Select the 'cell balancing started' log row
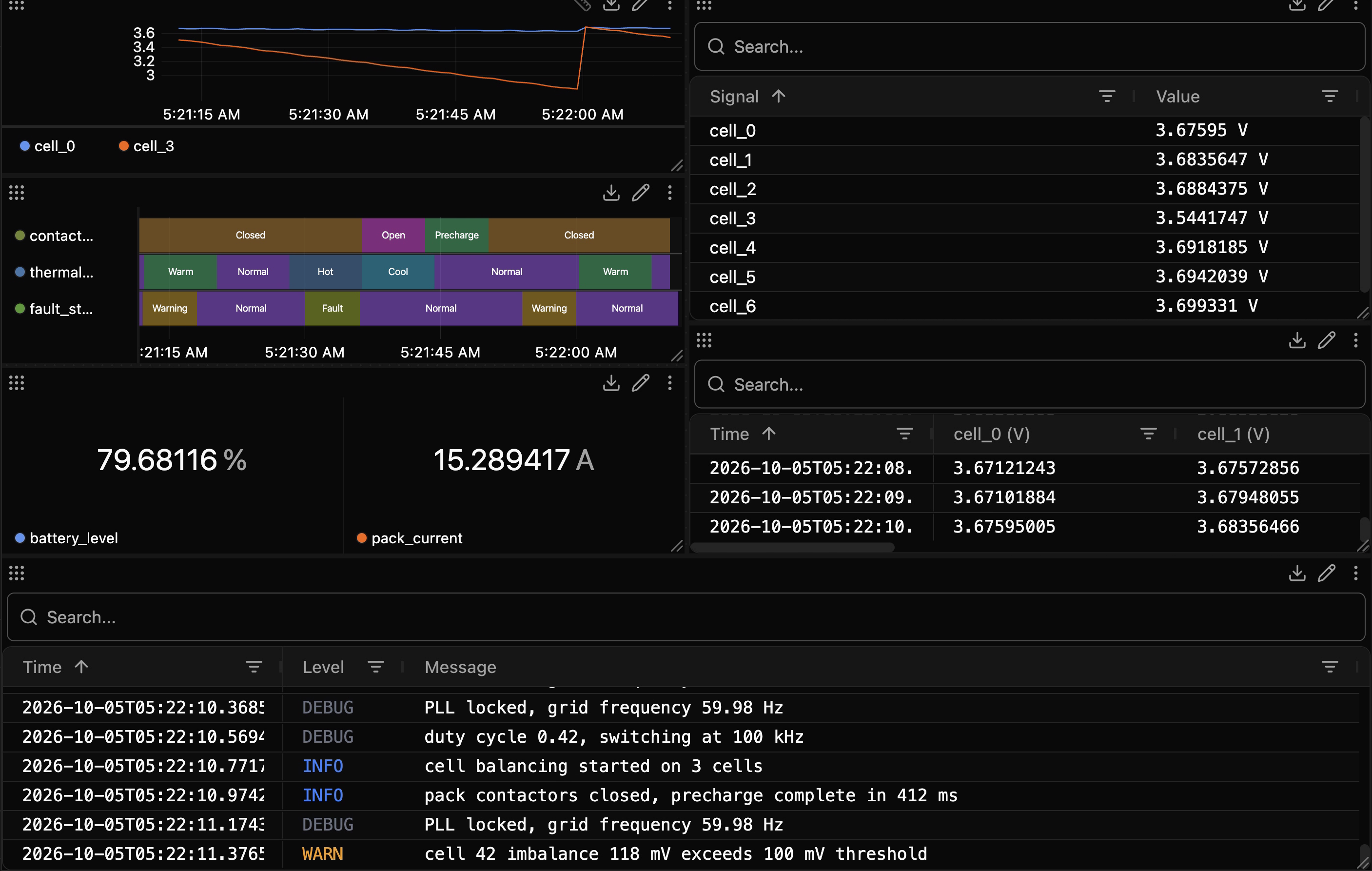The width and height of the screenshot is (1372, 871). (x=682, y=766)
